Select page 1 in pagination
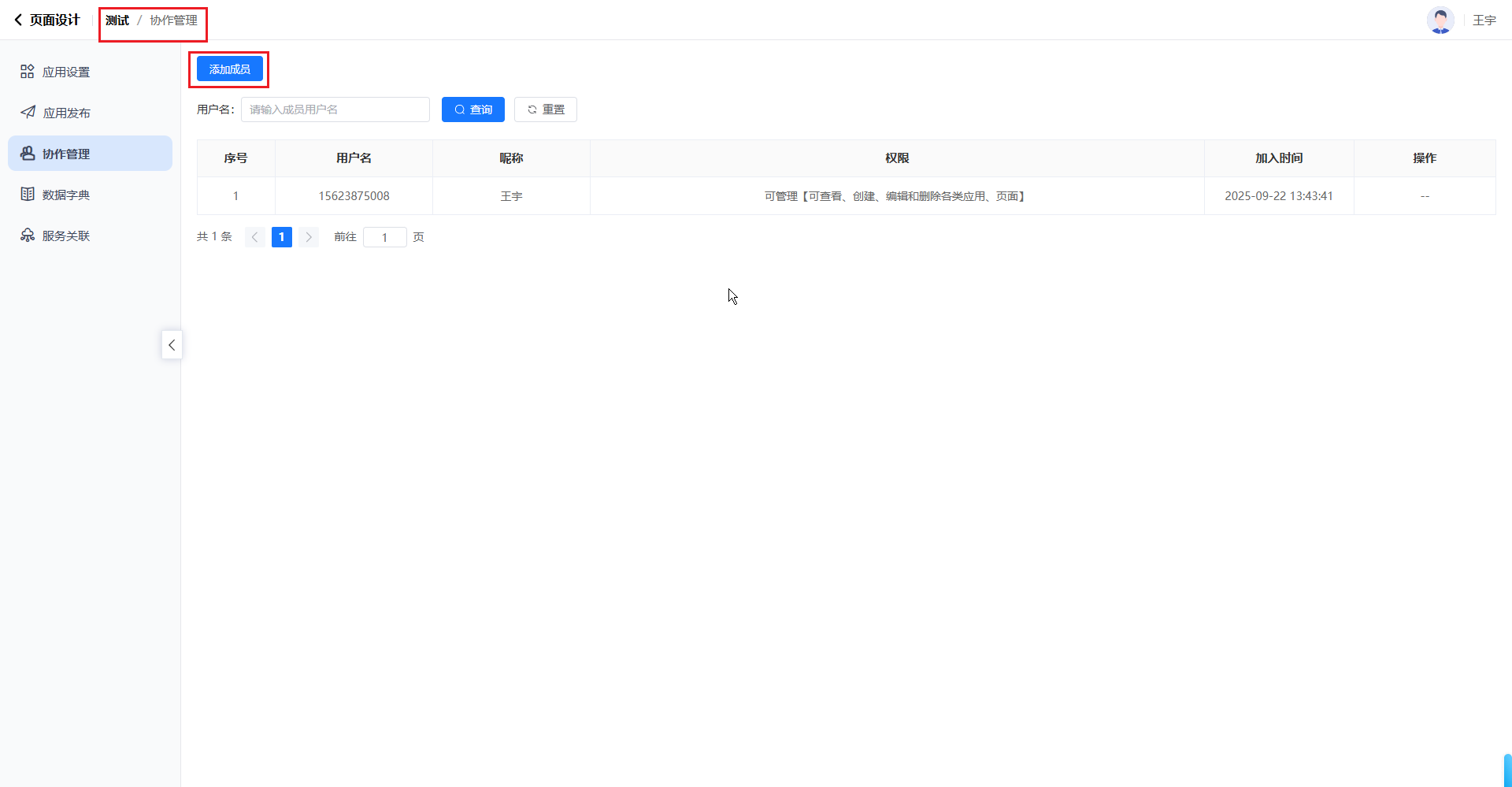 tap(282, 237)
